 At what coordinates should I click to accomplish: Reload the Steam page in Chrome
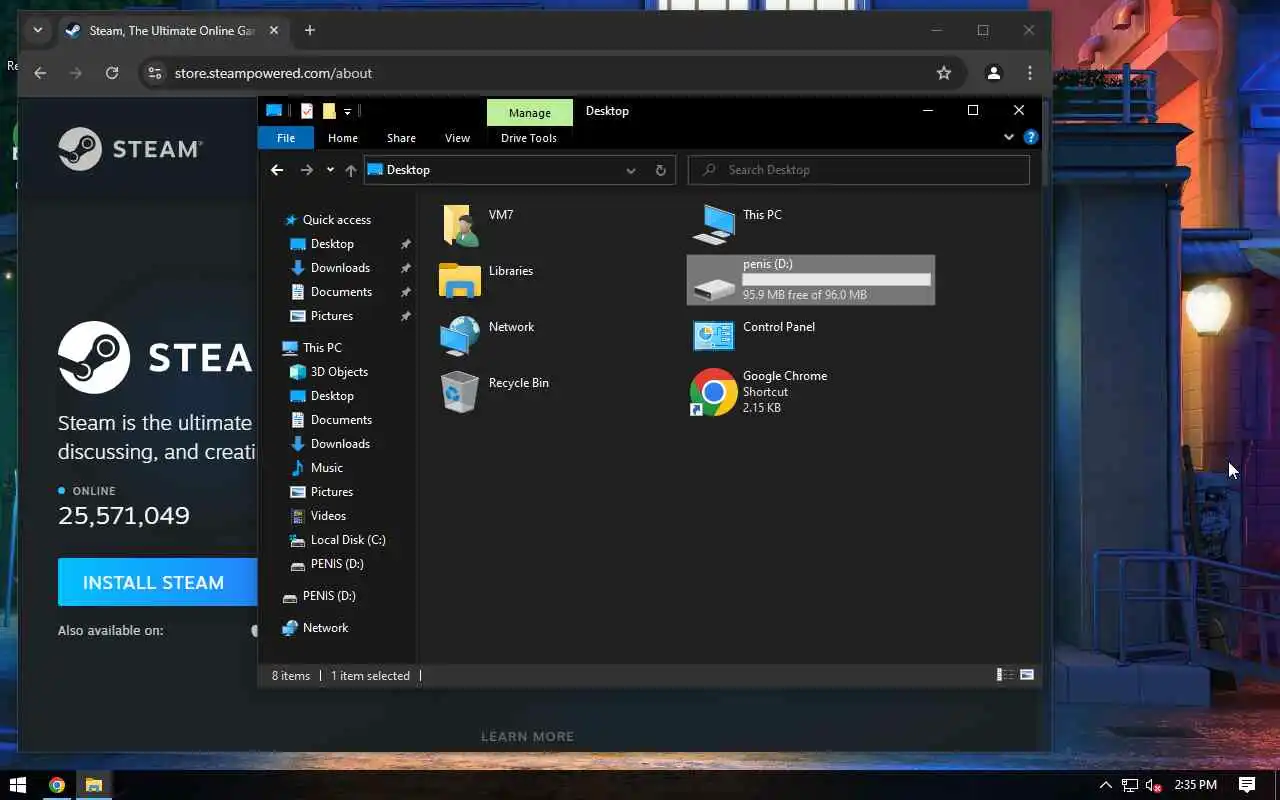[112, 73]
